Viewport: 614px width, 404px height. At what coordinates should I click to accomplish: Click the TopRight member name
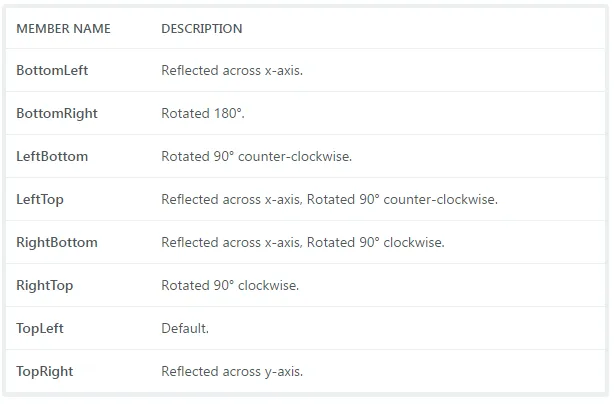coord(45,372)
